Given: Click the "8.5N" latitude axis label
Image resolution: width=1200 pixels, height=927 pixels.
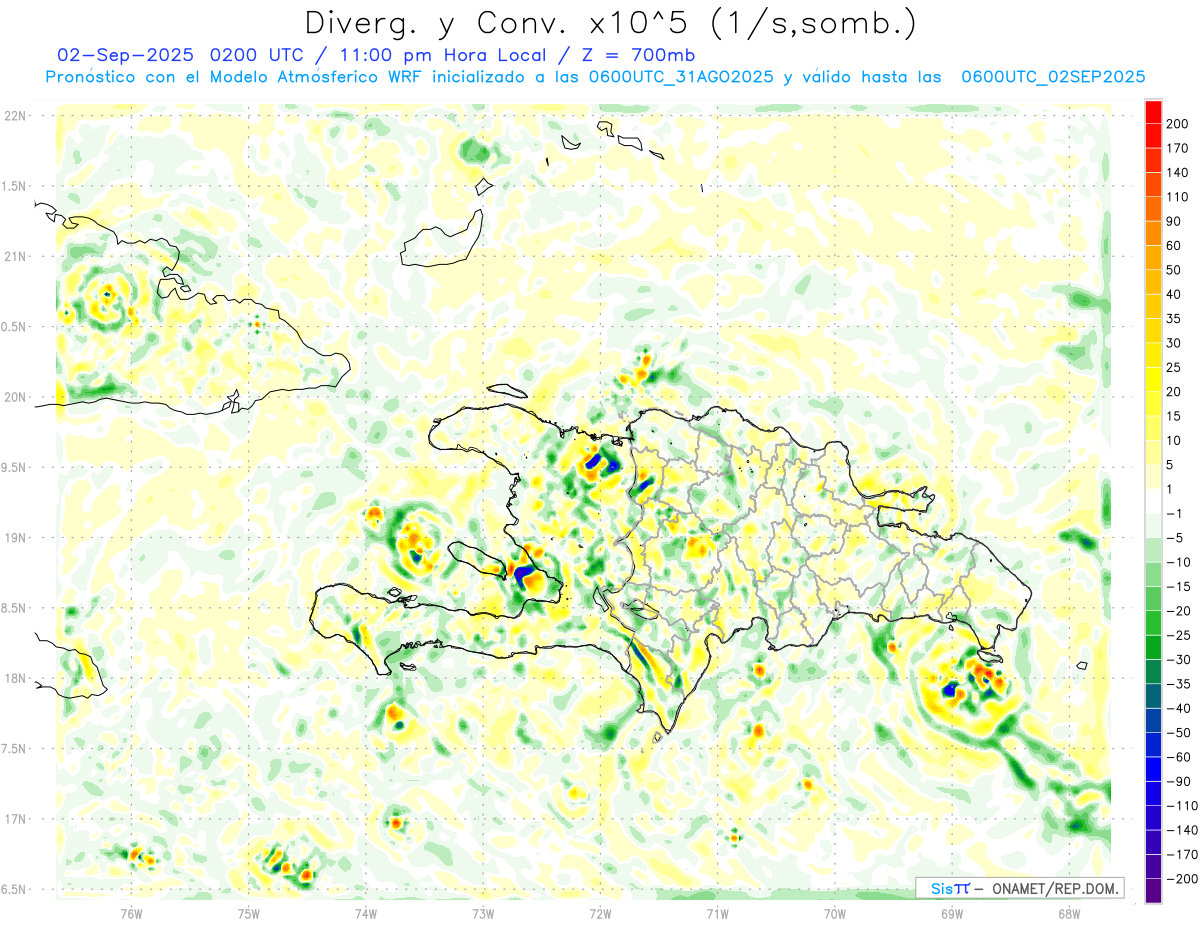Looking at the screenshot, I should (15, 608).
